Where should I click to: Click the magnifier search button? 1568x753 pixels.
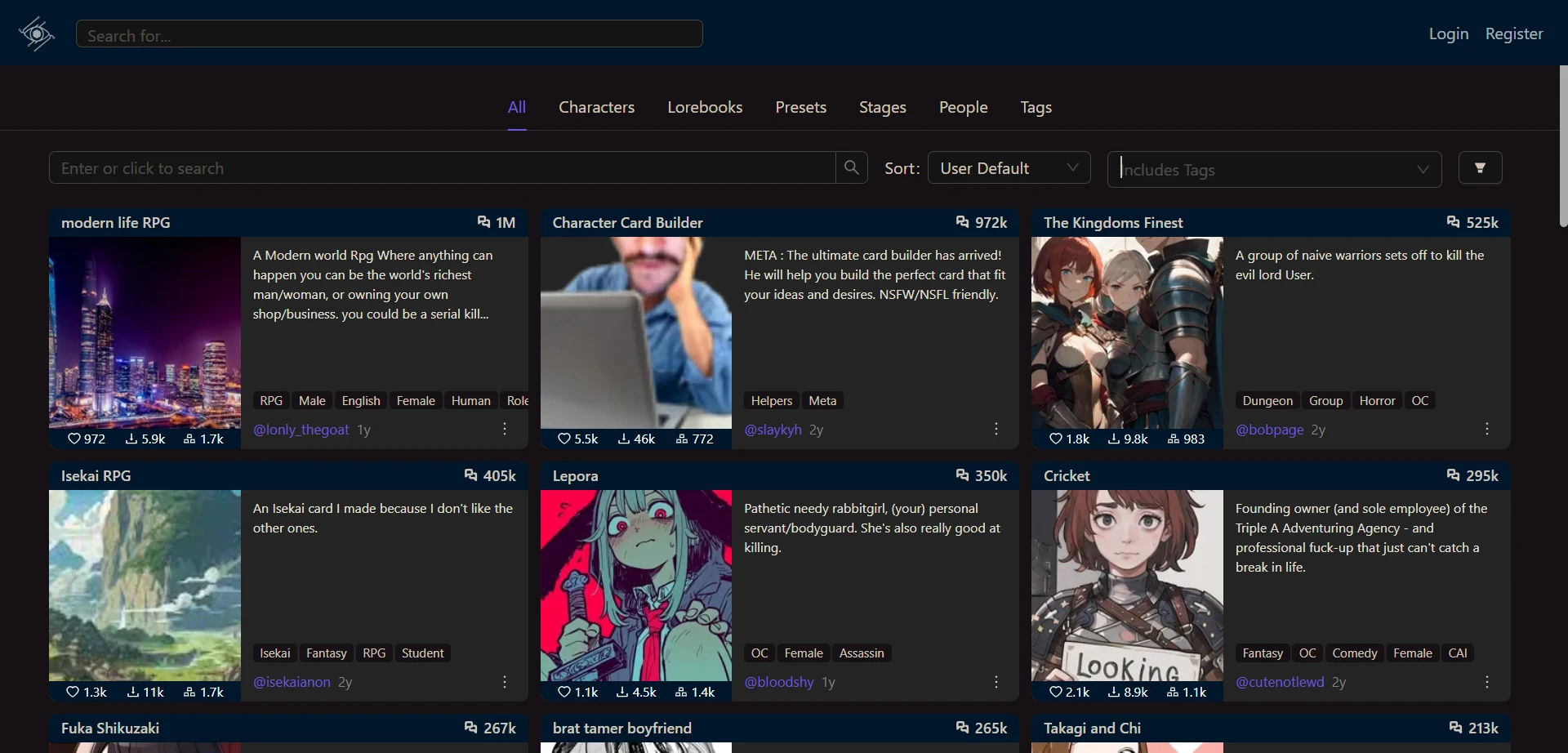click(851, 167)
